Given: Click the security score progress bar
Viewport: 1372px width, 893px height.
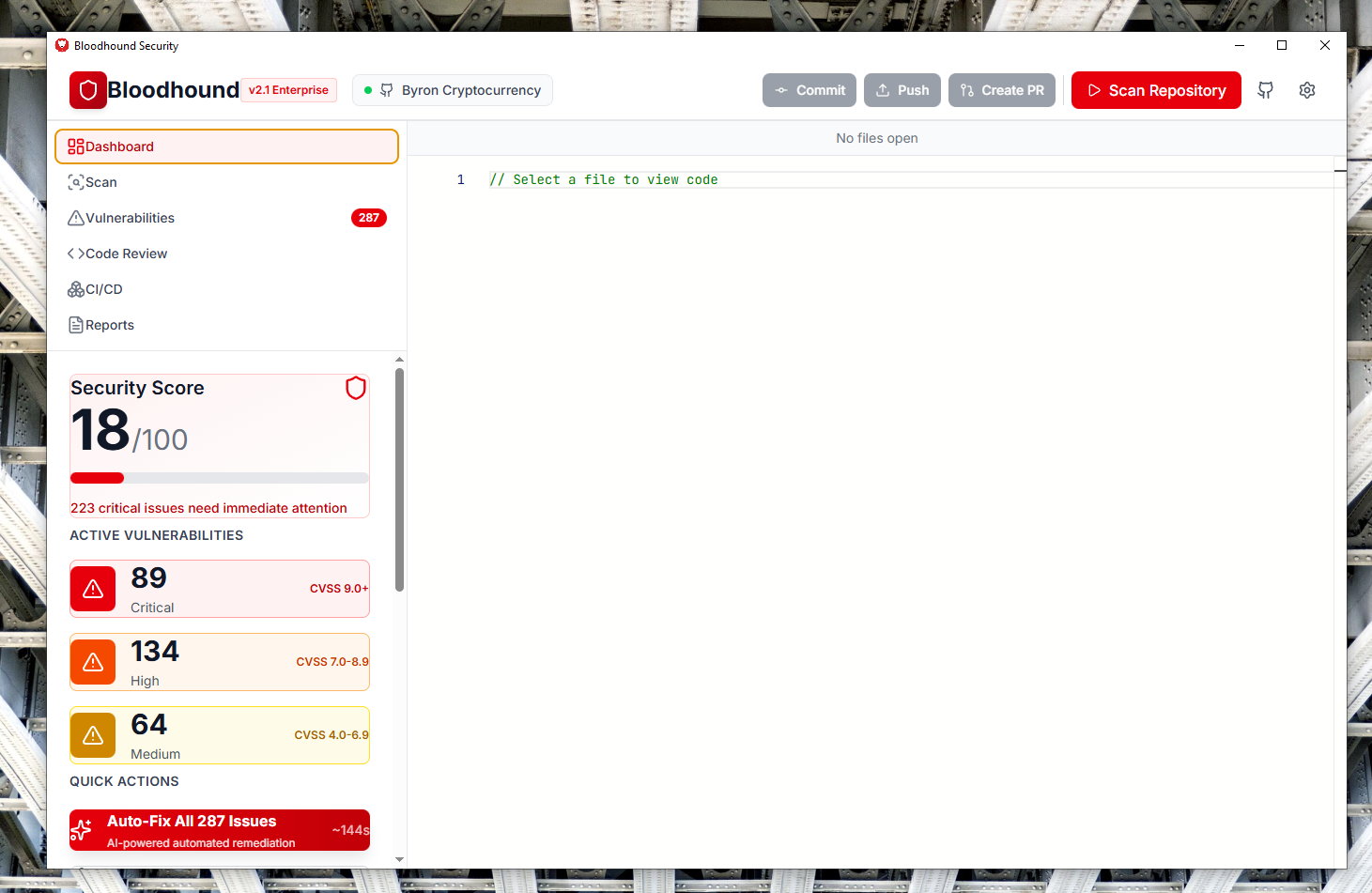Looking at the screenshot, I should [x=219, y=478].
